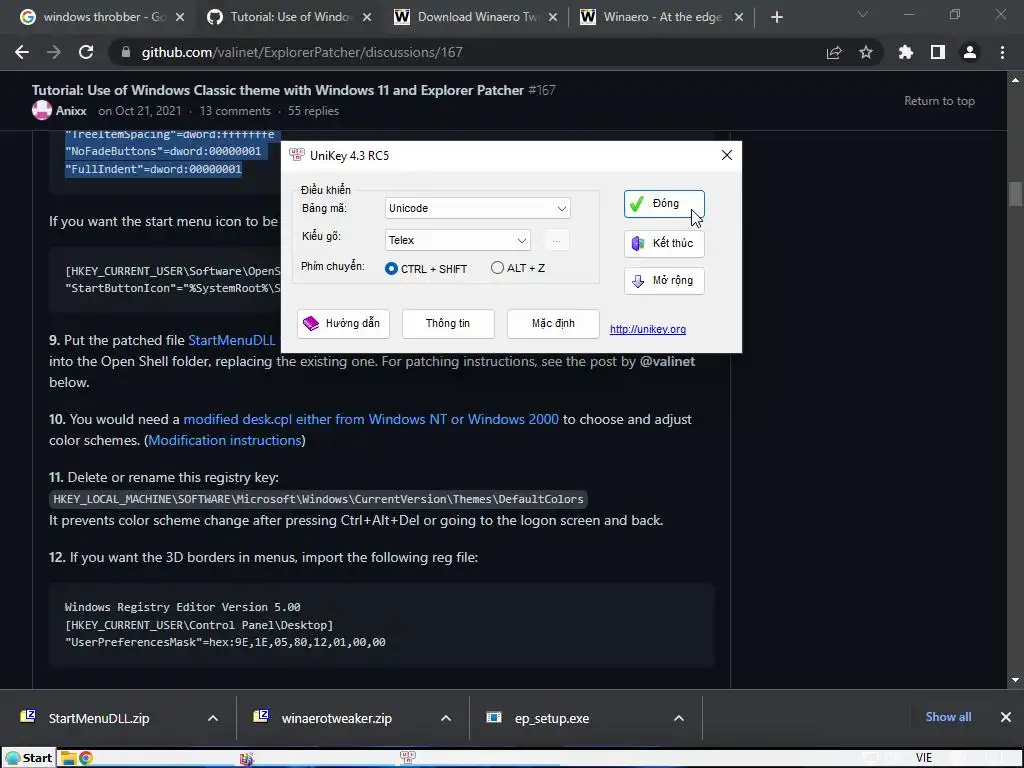
Task: Click the Kết thúc button in UniKey
Action: pyautogui.click(x=664, y=243)
